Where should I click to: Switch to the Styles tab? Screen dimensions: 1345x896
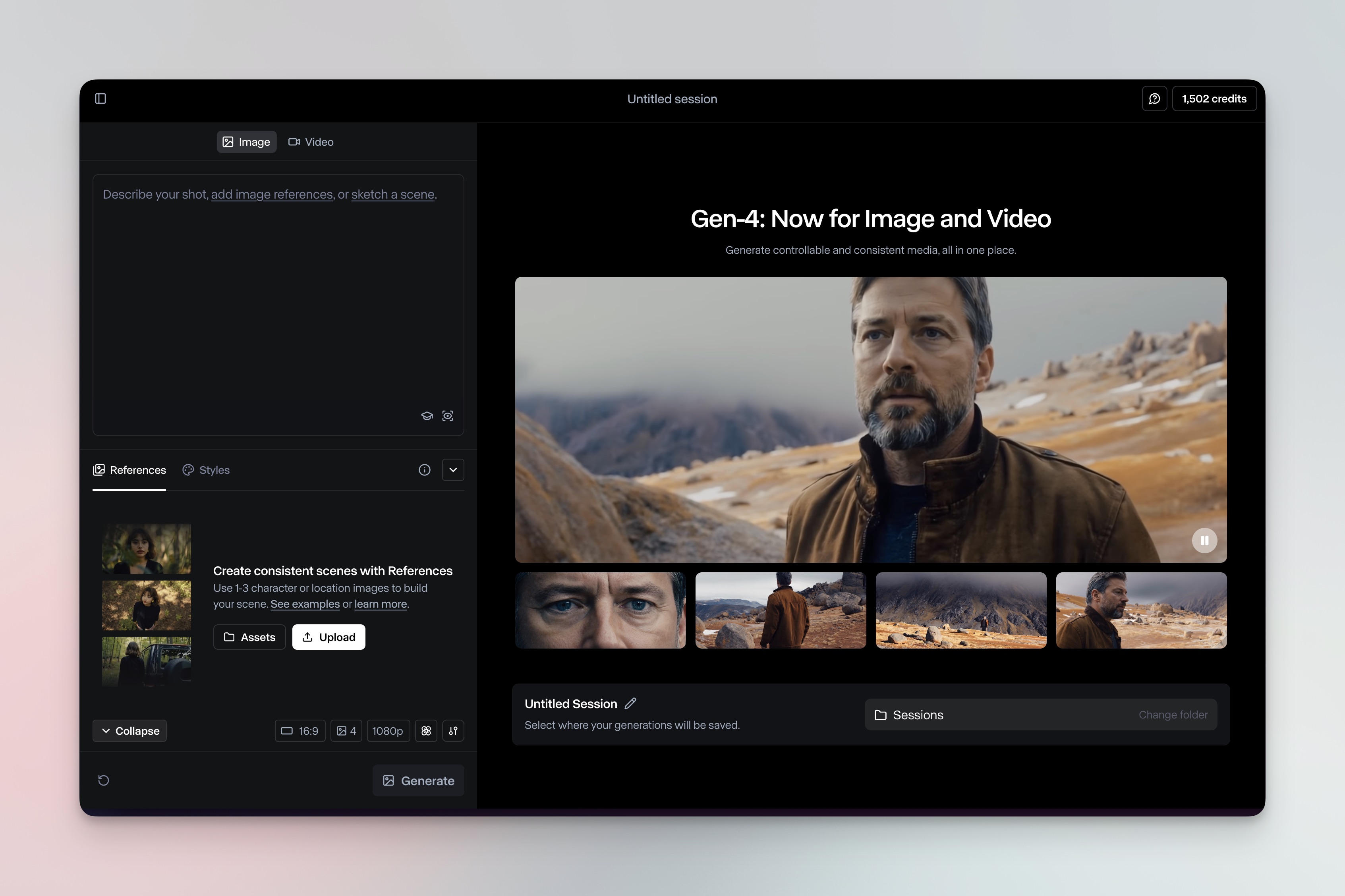(x=206, y=470)
